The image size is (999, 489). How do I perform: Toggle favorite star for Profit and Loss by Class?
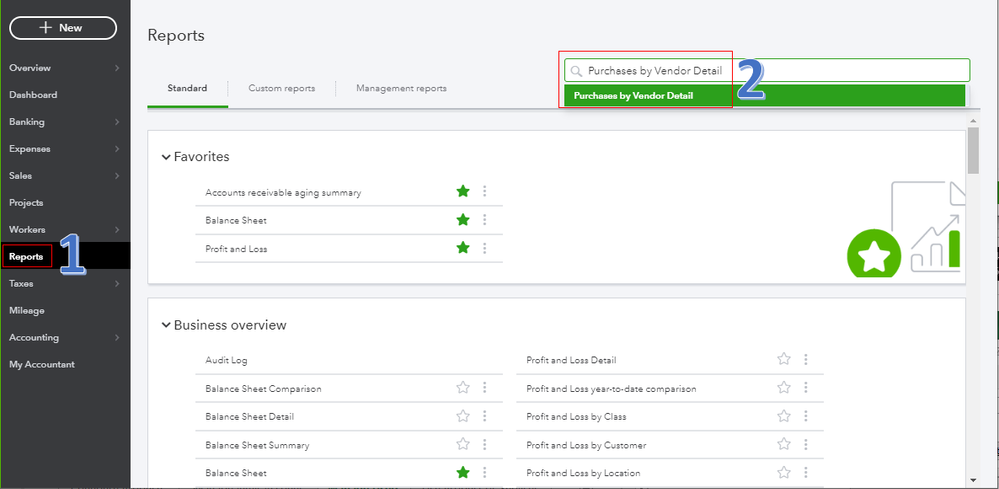[784, 417]
